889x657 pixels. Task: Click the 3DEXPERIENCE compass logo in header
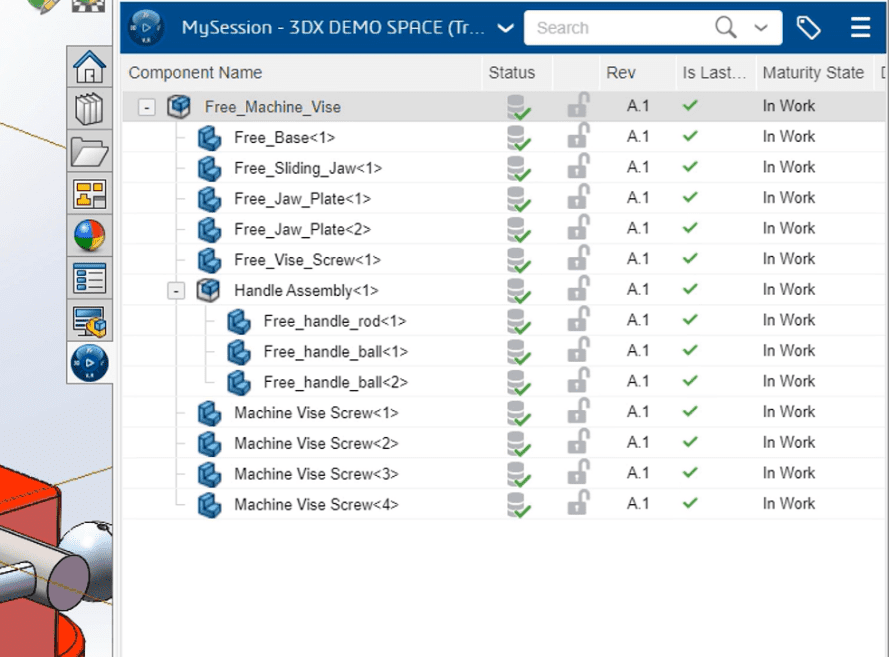[x=146, y=27]
